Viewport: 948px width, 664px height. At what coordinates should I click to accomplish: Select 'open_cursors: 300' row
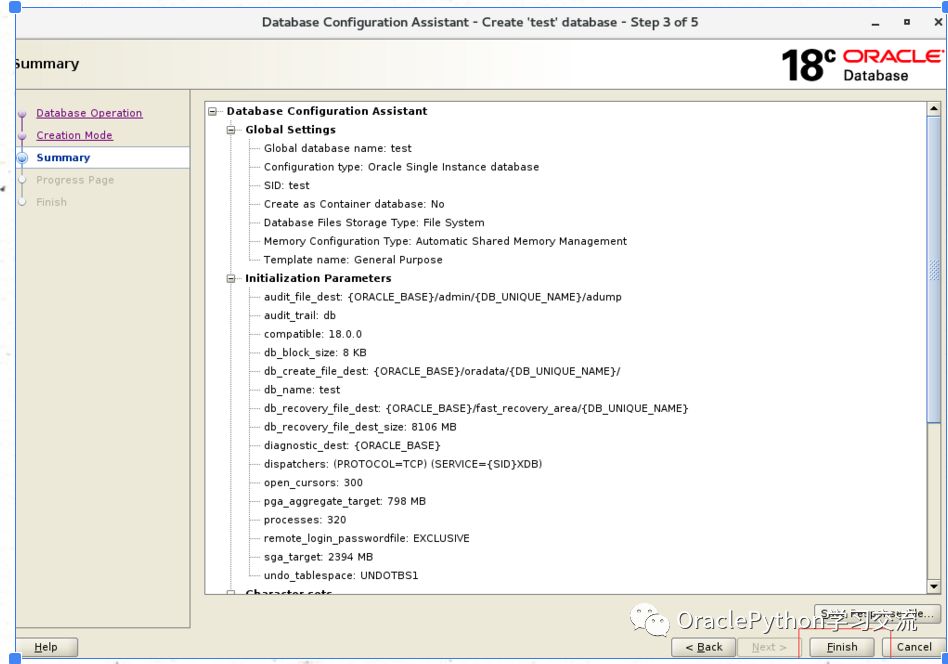tap(313, 483)
